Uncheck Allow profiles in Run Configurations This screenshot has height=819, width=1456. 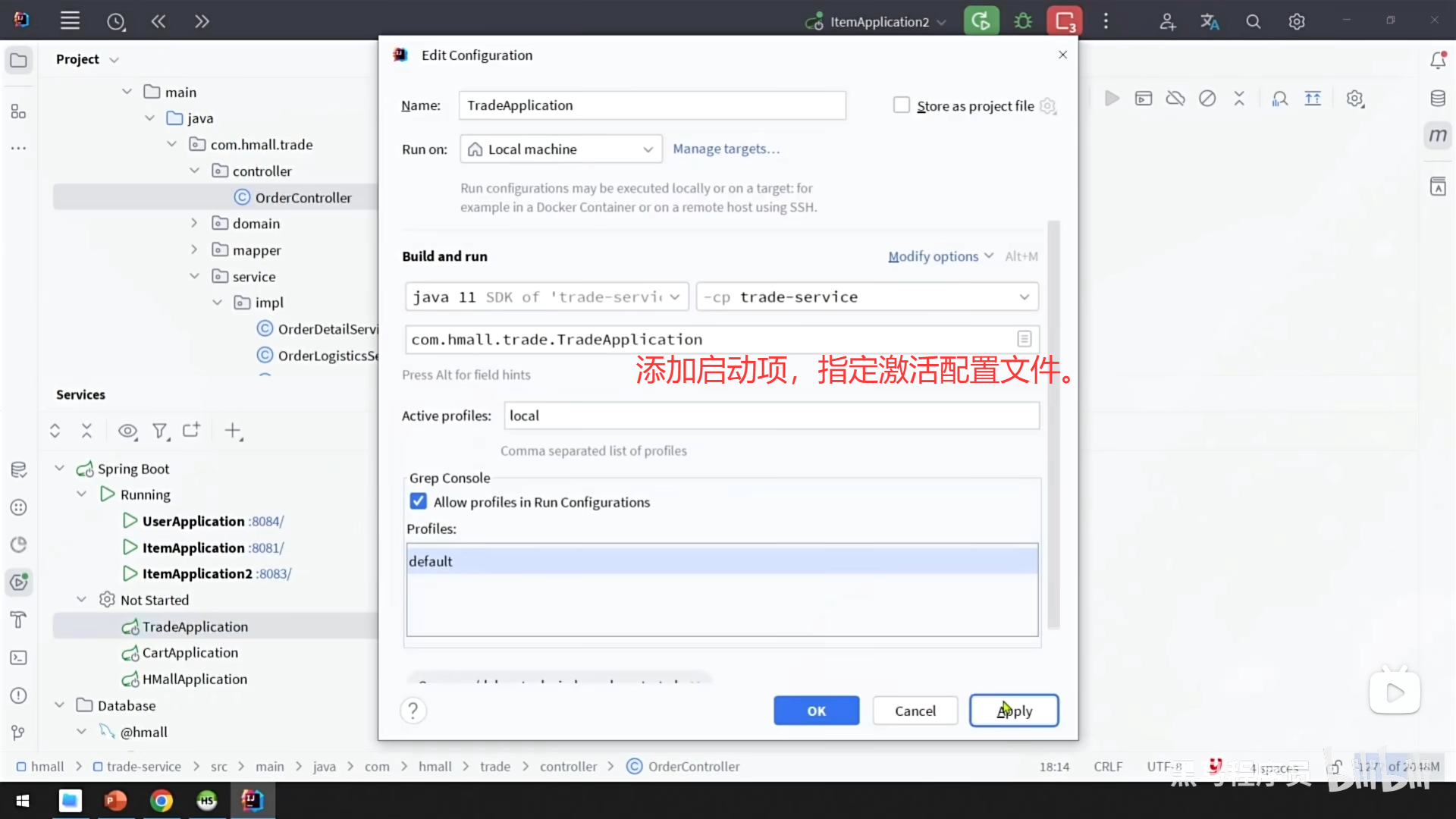point(419,501)
